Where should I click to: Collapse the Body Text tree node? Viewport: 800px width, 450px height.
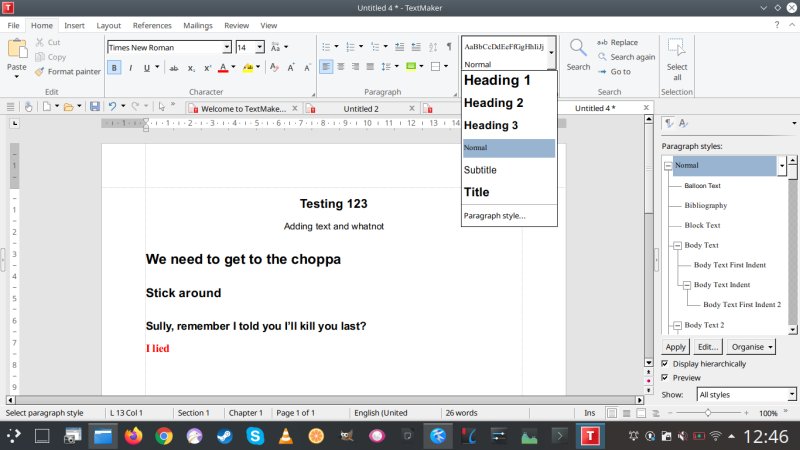[x=676, y=245]
